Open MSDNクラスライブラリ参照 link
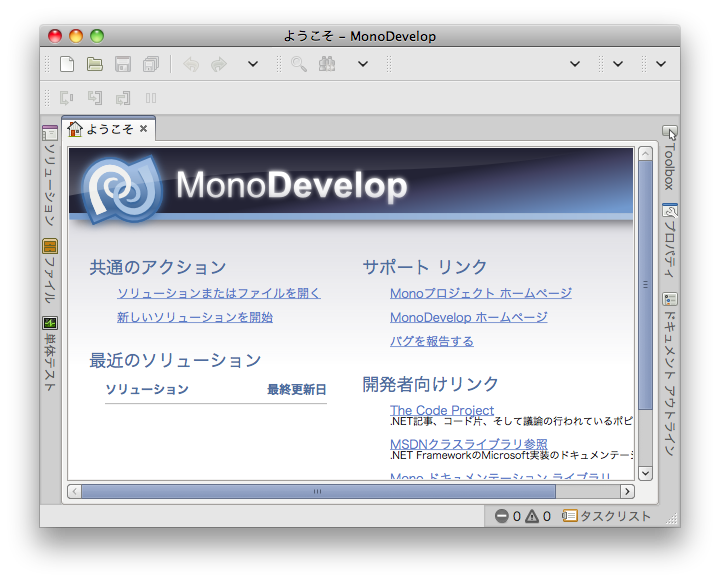Viewport: 720px width, 582px height. pos(468,444)
